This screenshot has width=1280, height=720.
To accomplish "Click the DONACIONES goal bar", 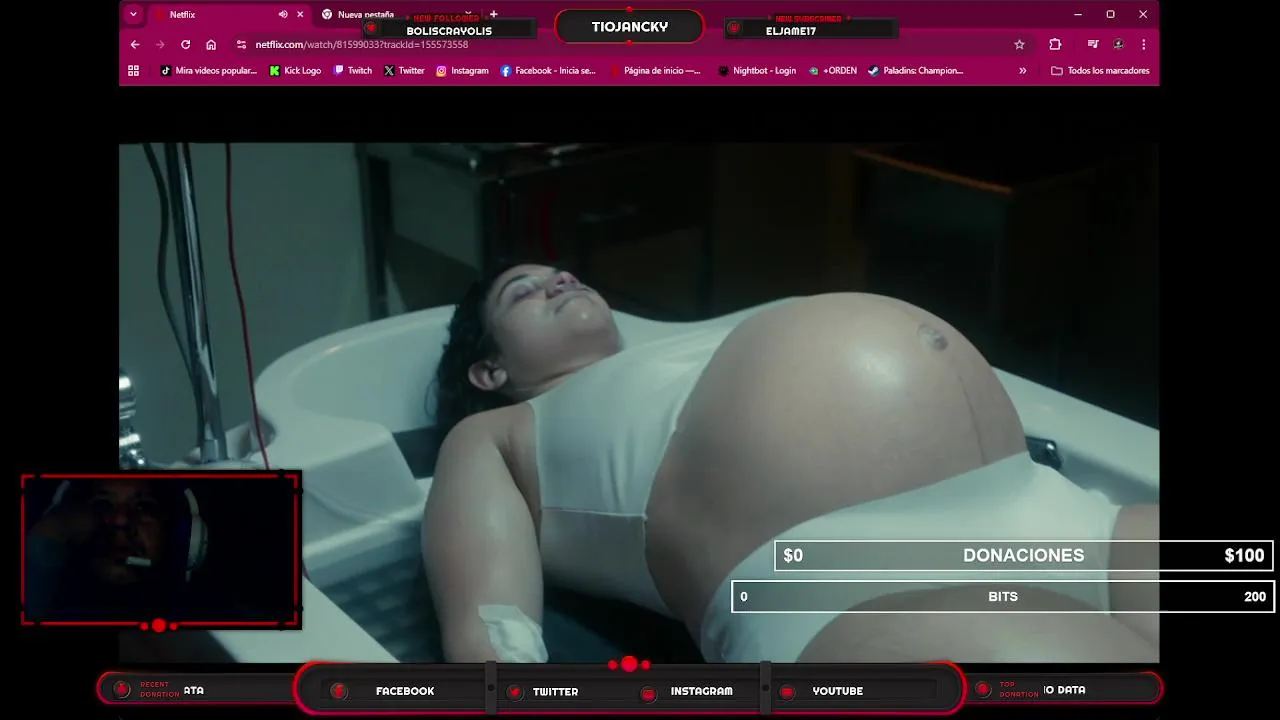I will tap(1024, 556).
